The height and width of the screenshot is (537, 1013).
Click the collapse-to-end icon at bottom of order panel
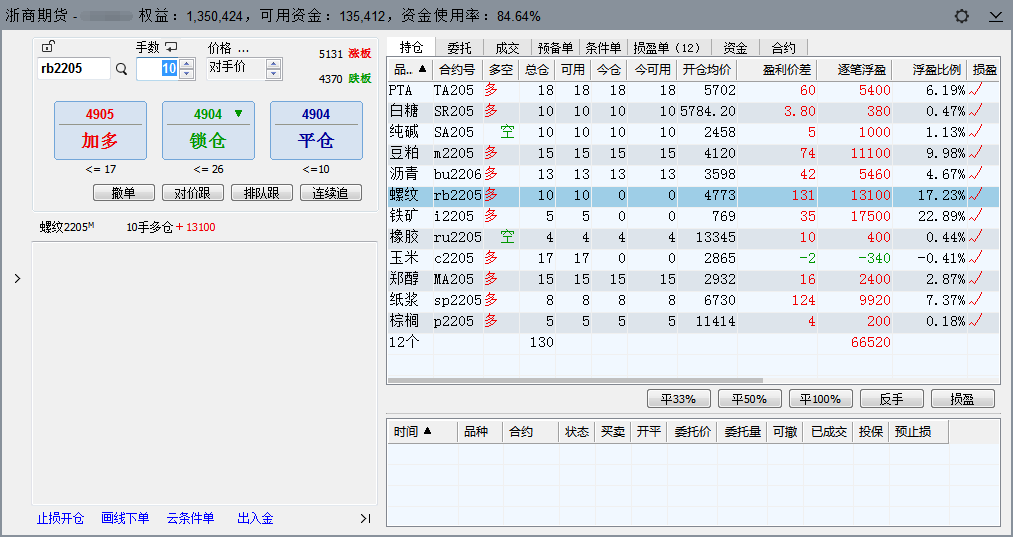(365, 518)
